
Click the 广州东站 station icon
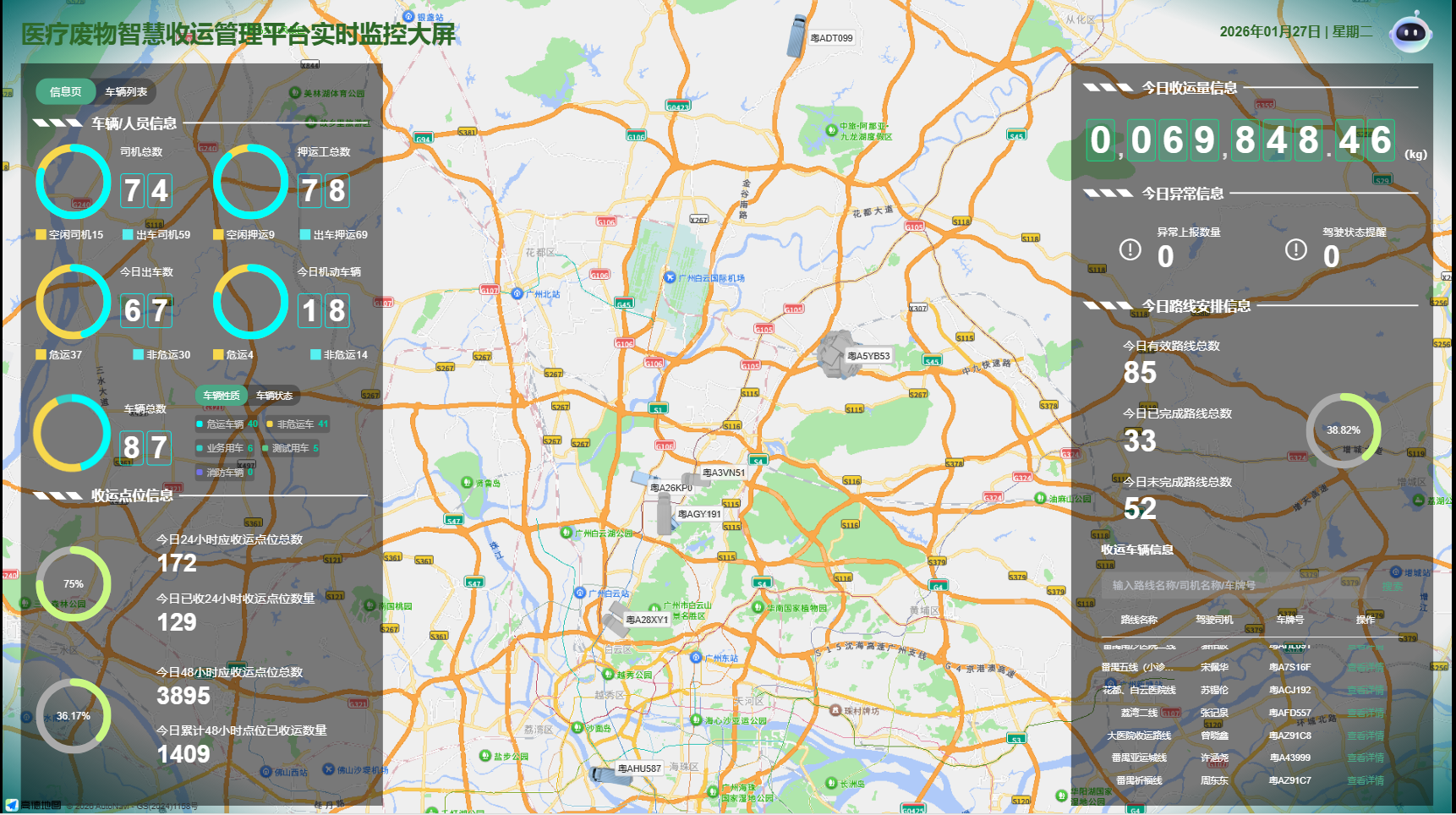[695, 657]
